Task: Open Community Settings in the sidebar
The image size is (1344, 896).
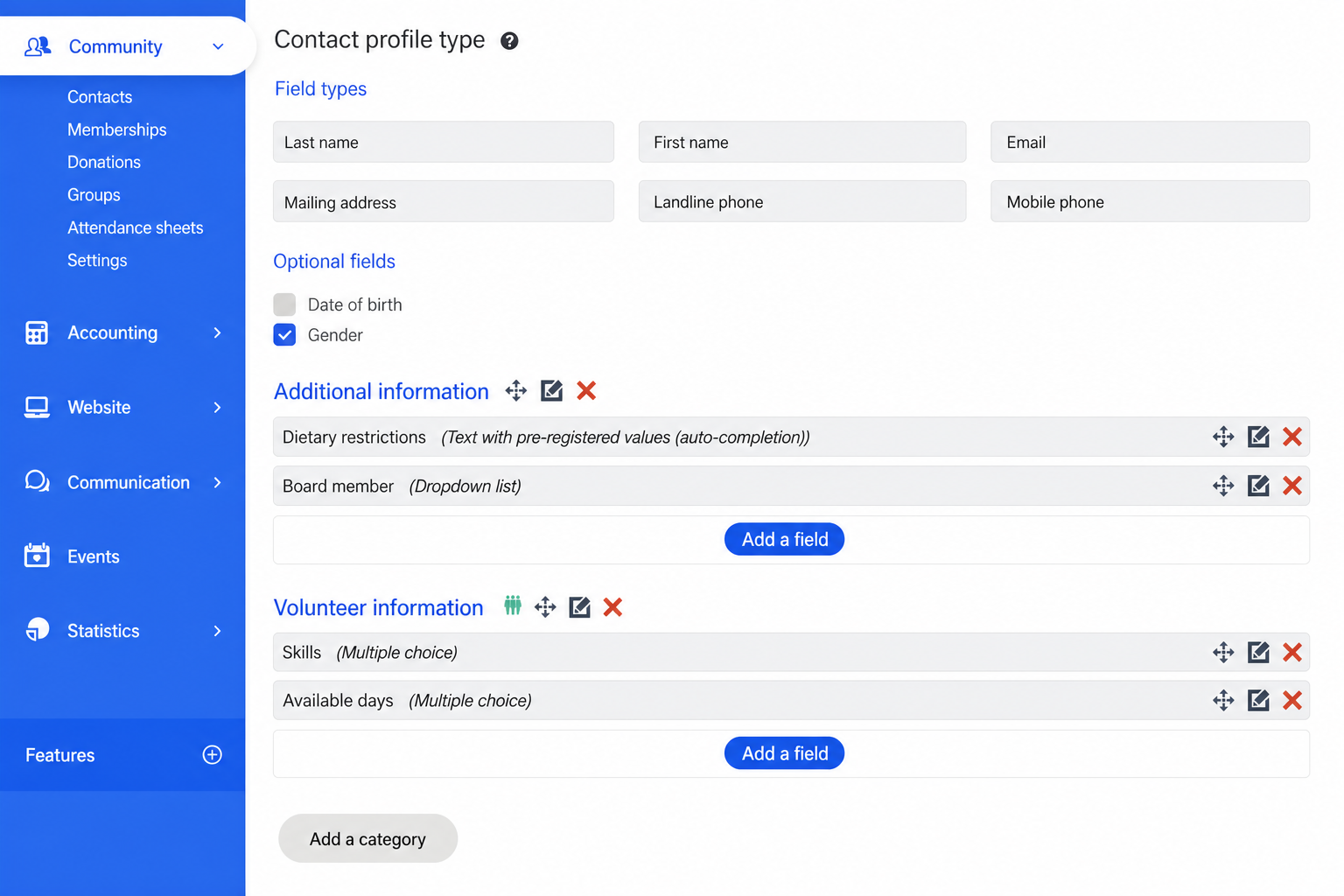Action: [97, 261]
